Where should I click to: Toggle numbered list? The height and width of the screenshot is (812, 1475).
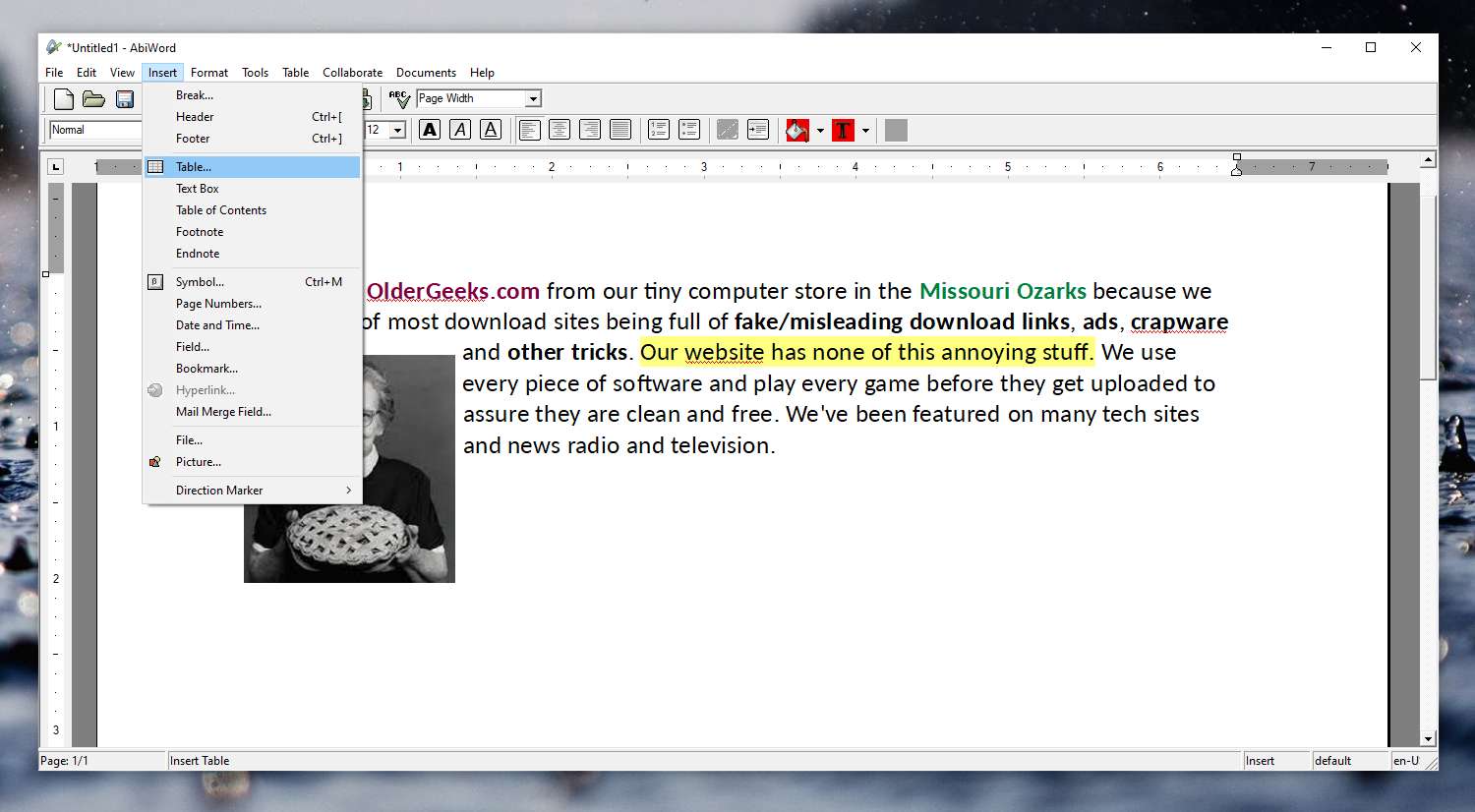point(659,130)
